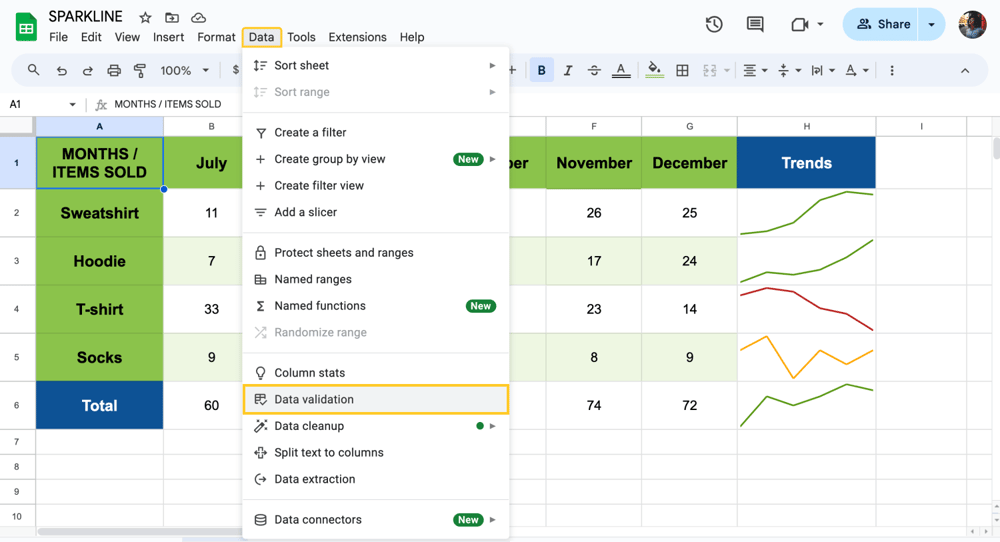The height and width of the screenshot is (542, 1000).
Task: Open the comments icon
Action: (755, 24)
